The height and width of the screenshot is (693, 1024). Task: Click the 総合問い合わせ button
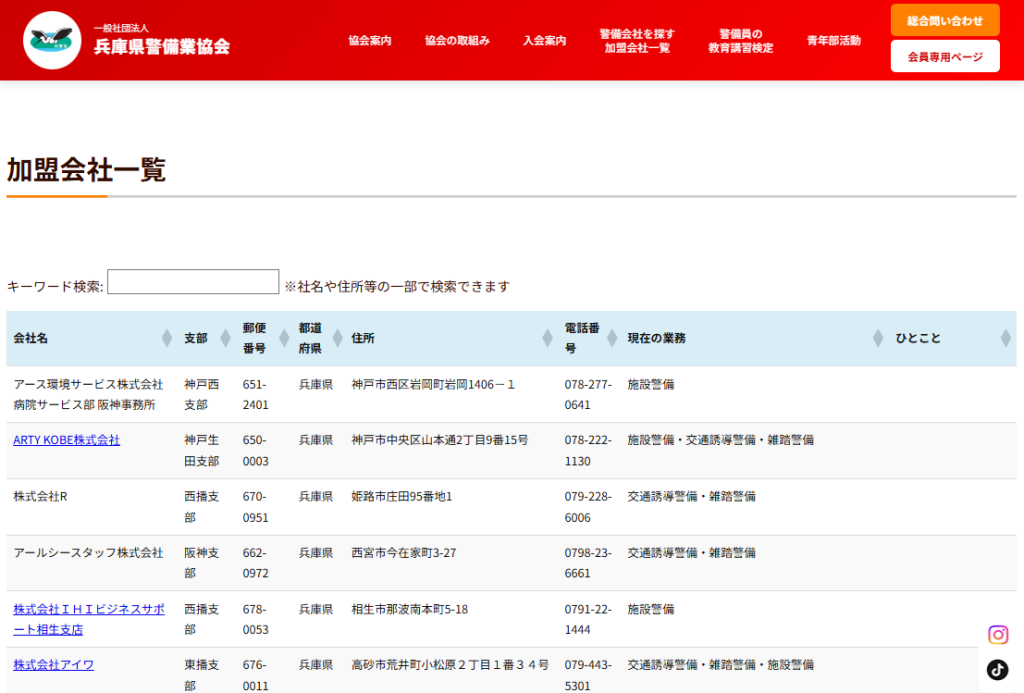click(x=944, y=21)
